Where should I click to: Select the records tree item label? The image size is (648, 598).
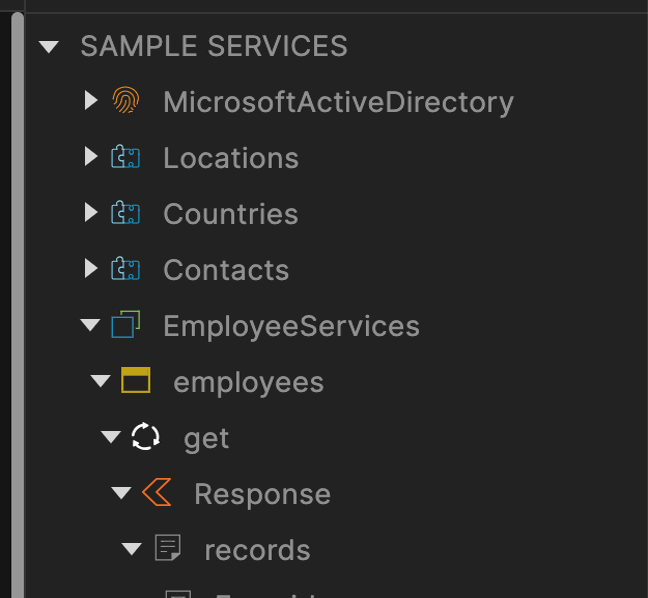point(257,550)
